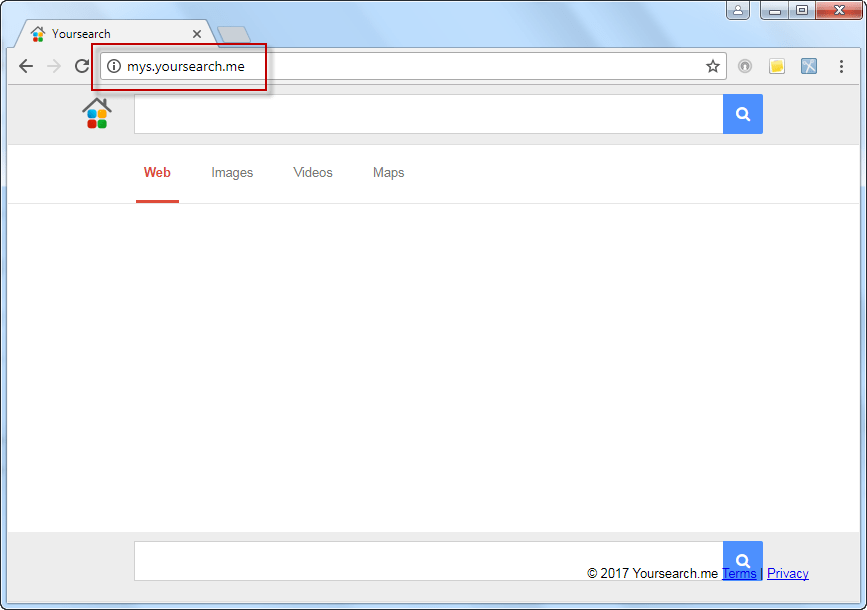Go back to the previous page
The image size is (867, 610).
26,66
